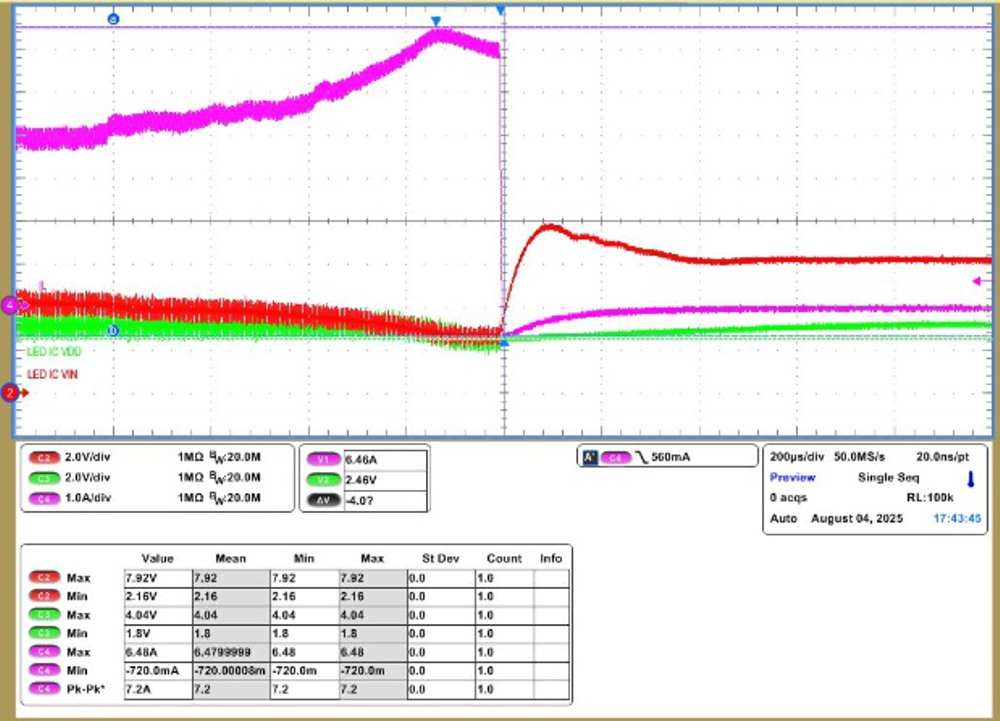This screenshot has width=1000, height=721.
Task: Select the V1 cursor readout badge
Action: (x=323, y=458)
